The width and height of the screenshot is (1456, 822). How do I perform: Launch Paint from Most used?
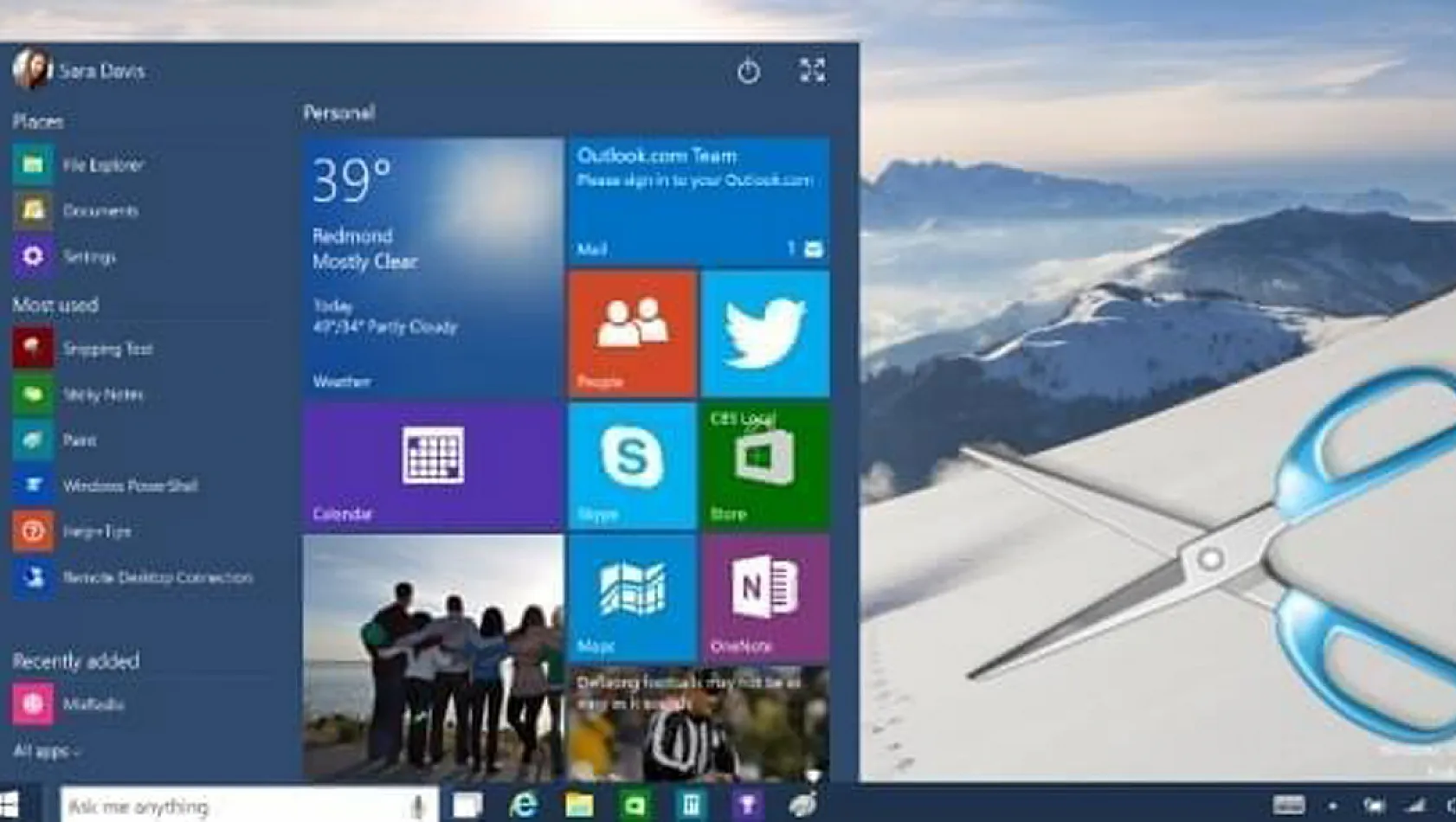coord(55,440)
